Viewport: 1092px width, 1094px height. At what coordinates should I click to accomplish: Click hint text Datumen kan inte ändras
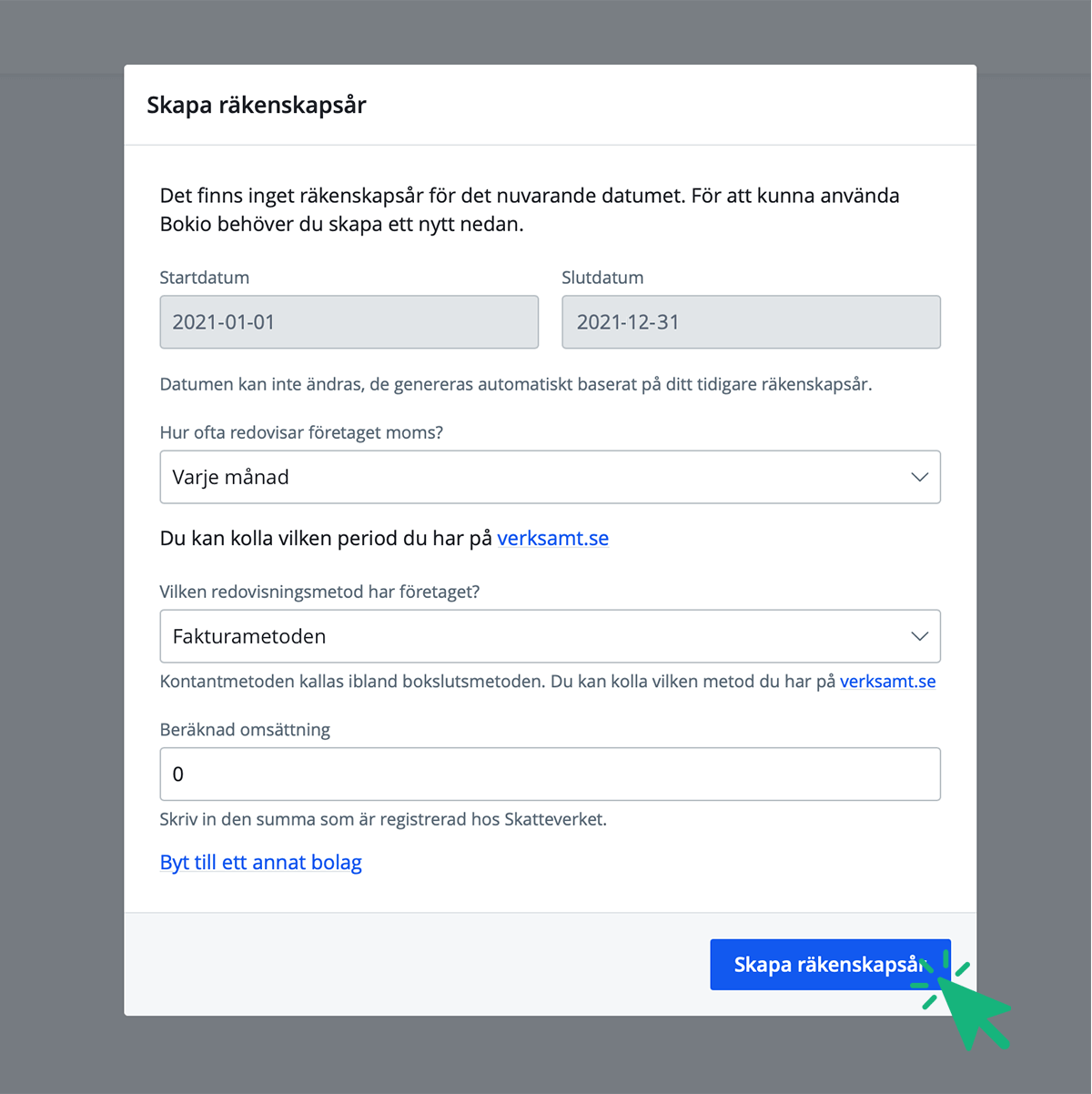click(x=515, y=384)
